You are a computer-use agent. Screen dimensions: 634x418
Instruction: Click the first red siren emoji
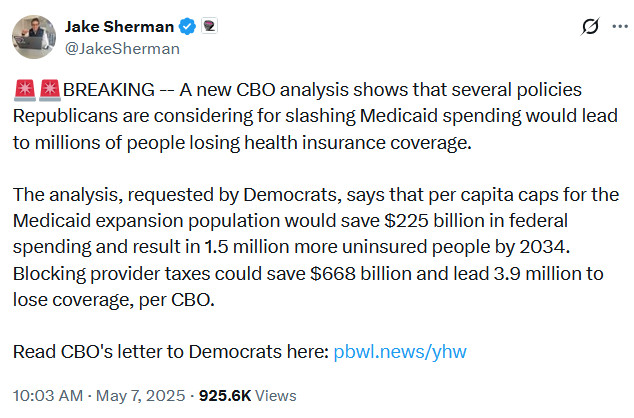click(x=25, y=90)
